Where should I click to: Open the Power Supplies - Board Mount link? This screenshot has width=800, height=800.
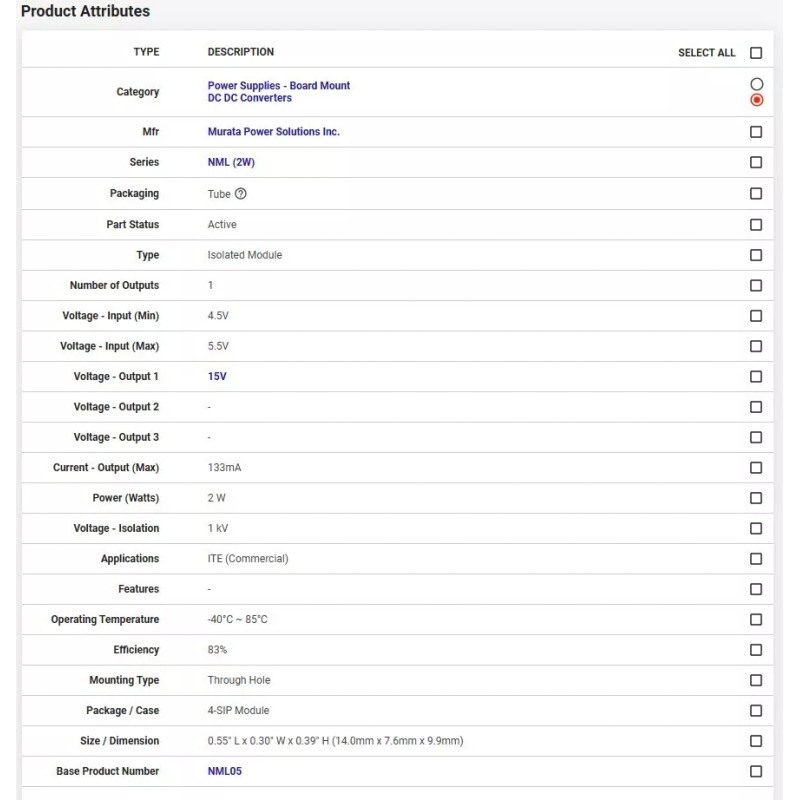(279, 86)
